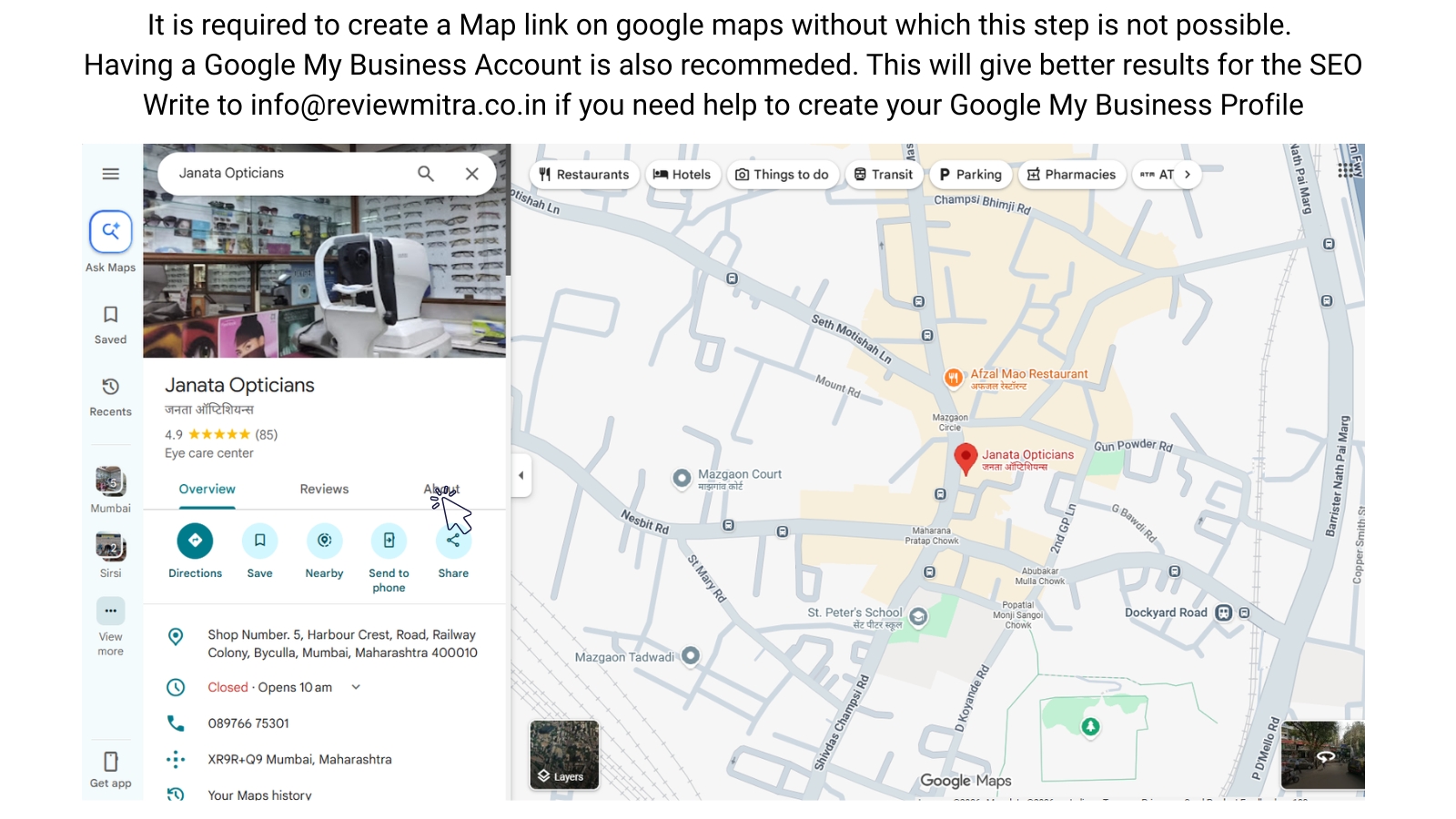The image size is (1456, 819).
Task: Click the search magnifier icon
Action: 426,174
